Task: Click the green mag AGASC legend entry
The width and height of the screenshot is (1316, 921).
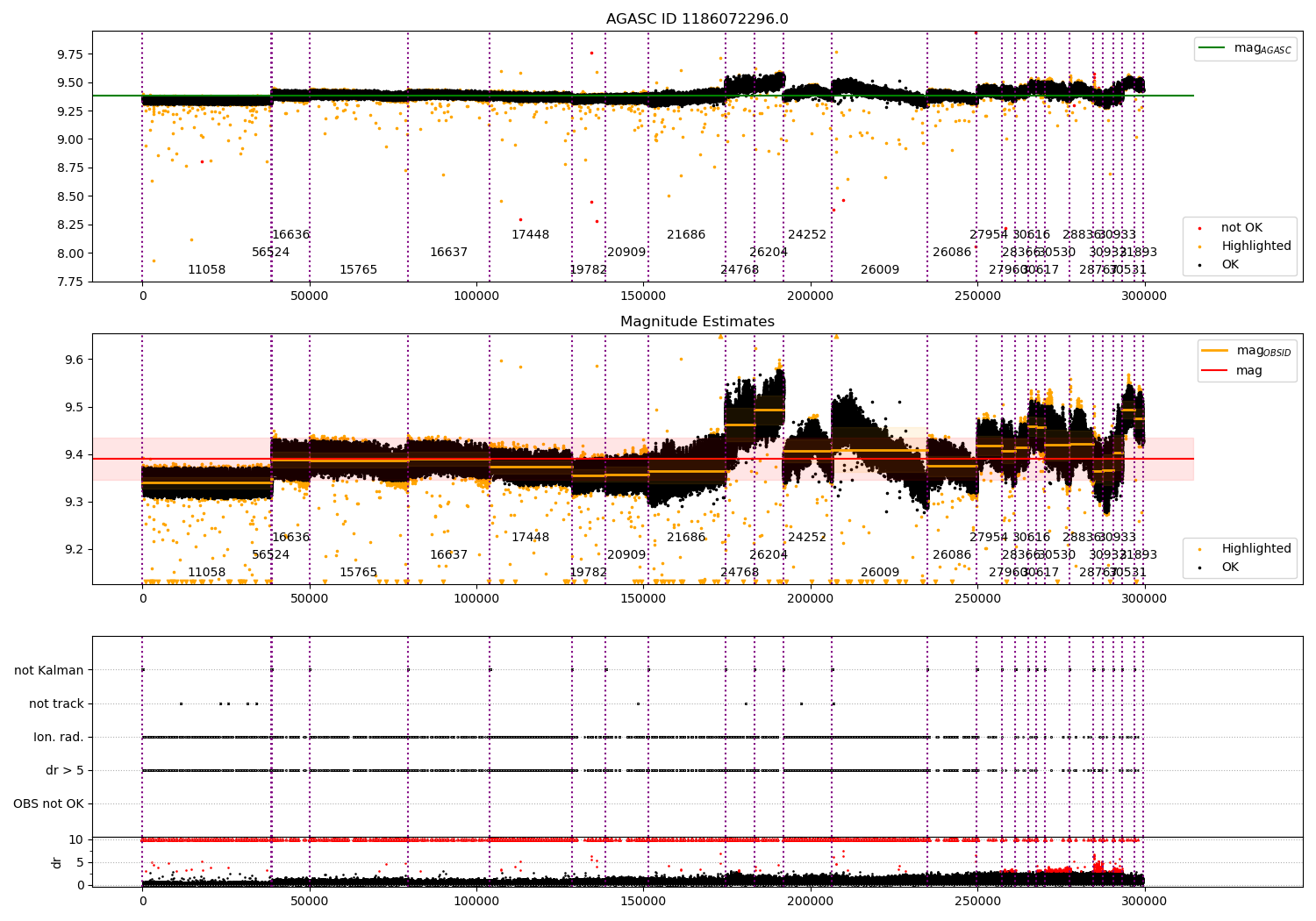Action: (1245, 48)
